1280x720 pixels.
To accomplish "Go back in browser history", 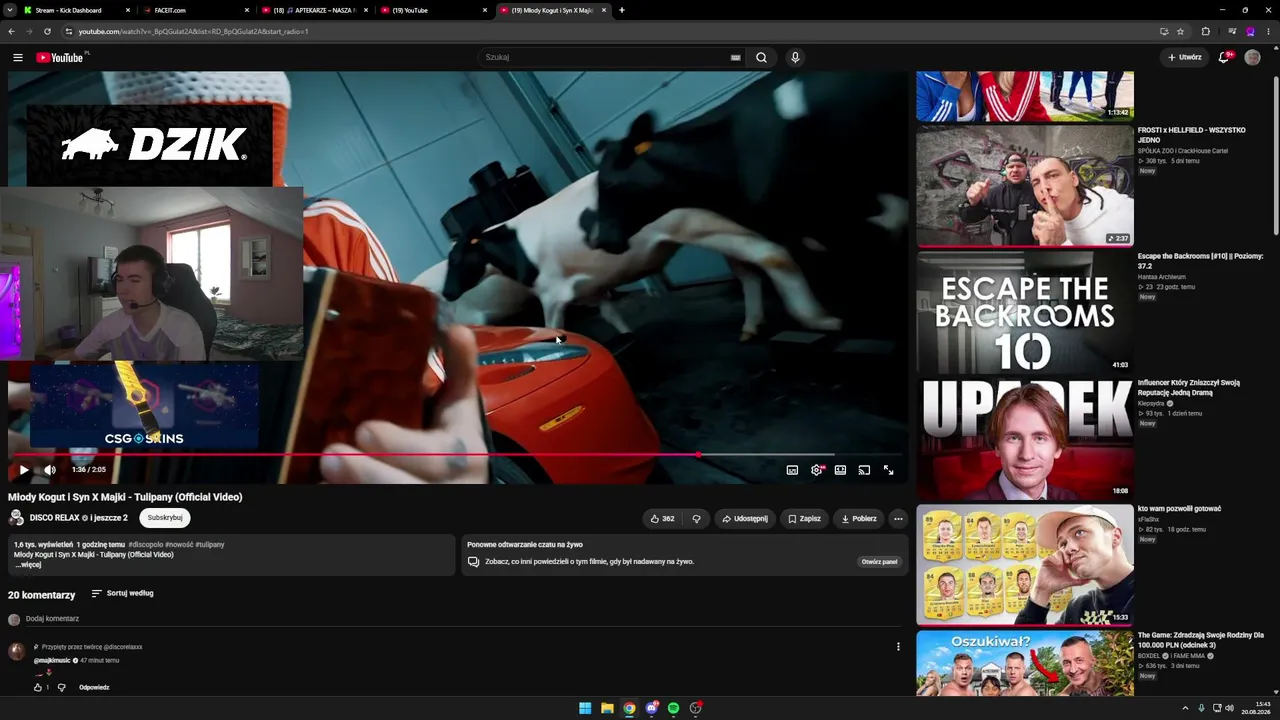I will 12,31.
